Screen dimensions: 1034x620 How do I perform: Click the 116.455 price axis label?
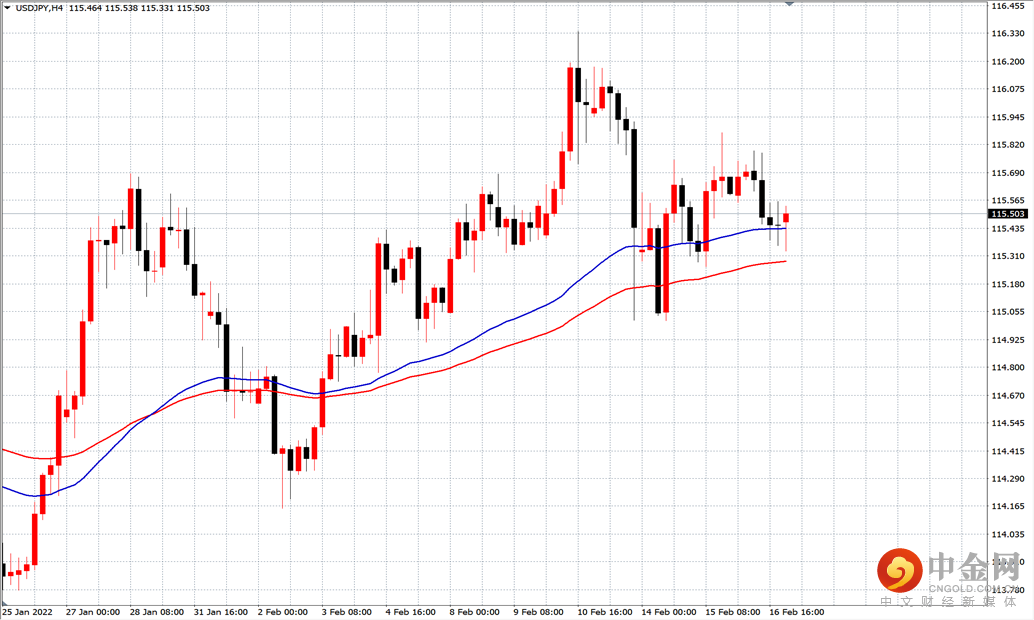coord(1008,6)
